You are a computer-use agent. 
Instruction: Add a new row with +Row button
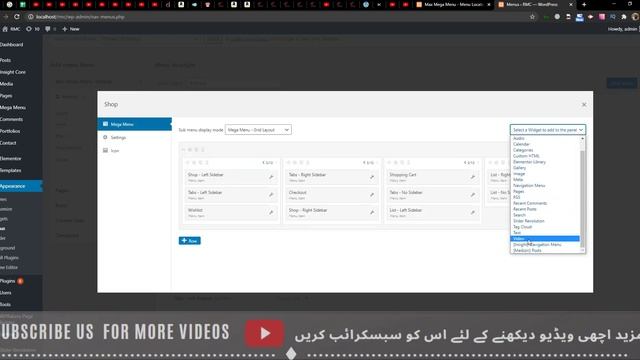point(189,241)
